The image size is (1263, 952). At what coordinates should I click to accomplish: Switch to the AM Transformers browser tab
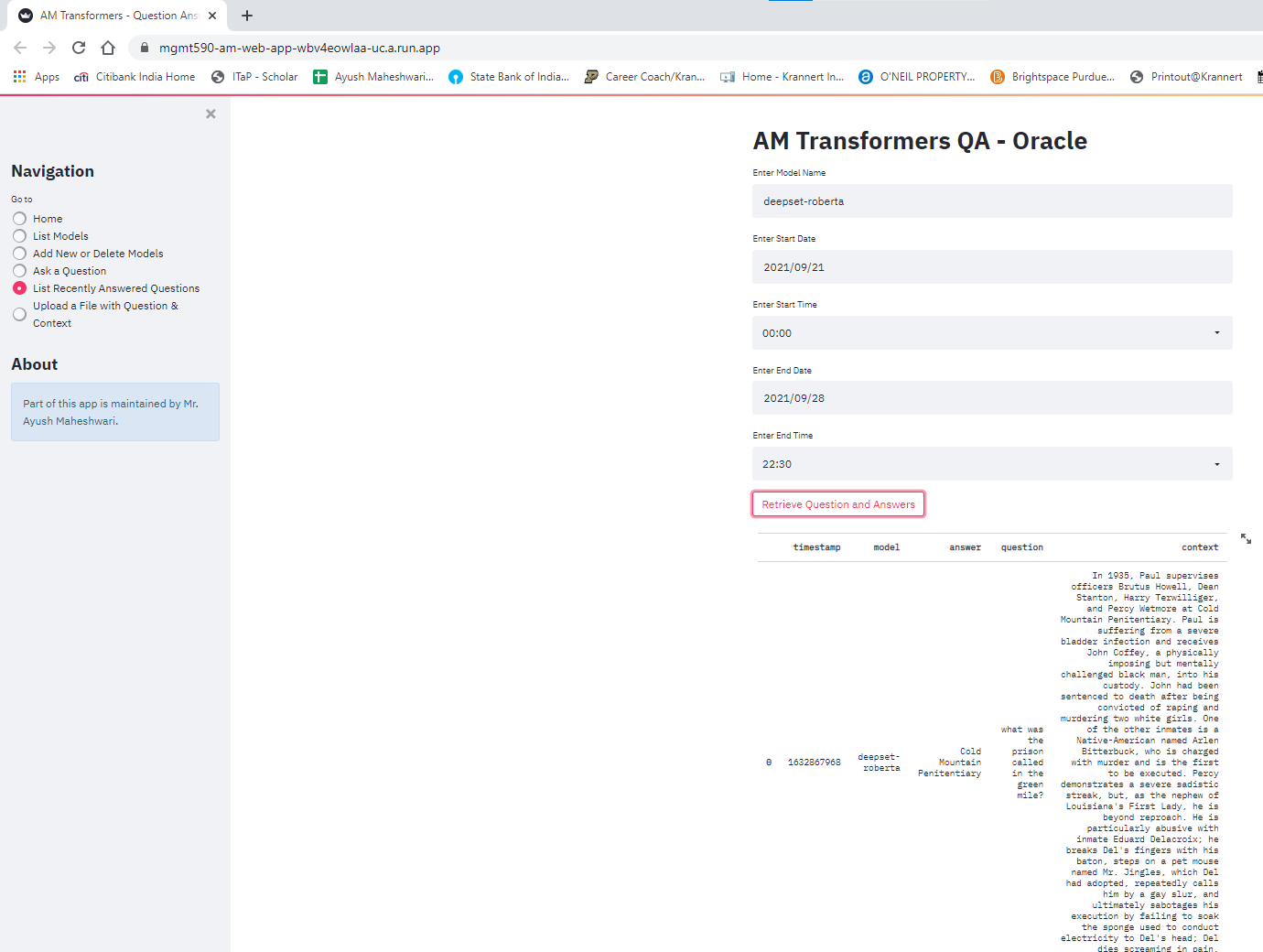(114, 16)
